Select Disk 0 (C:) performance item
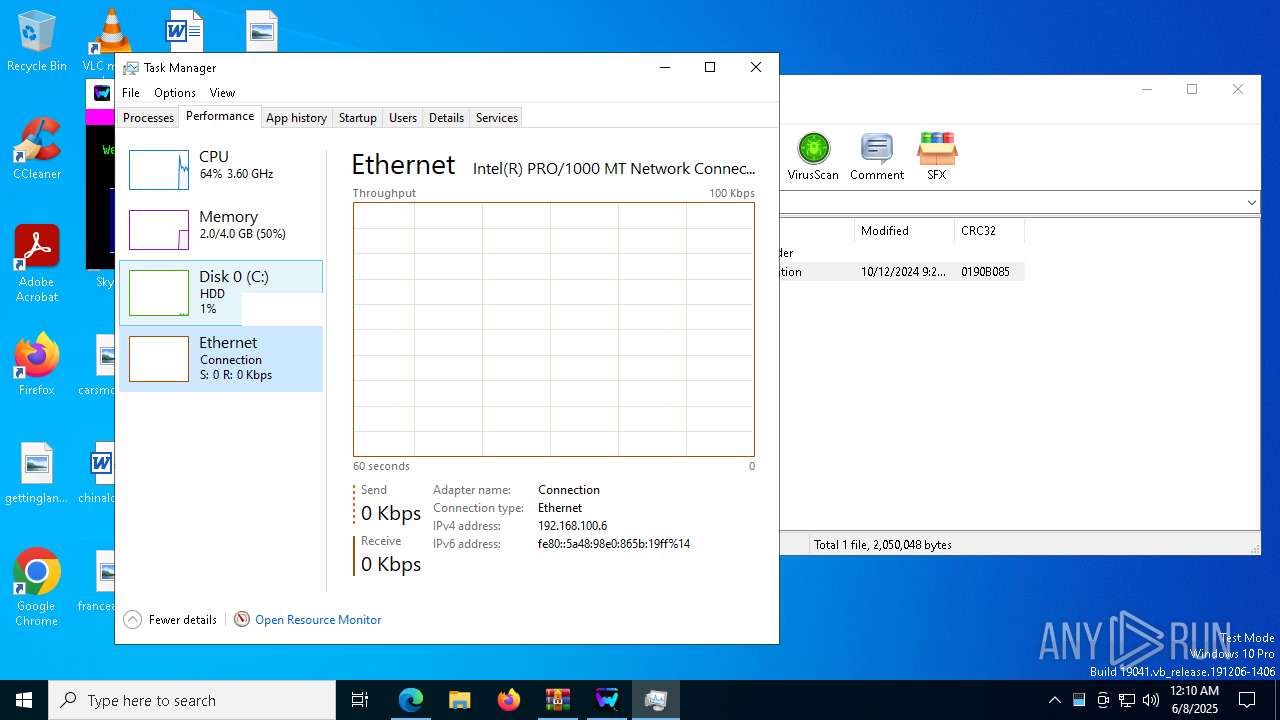This screenshot has height=720, width=1280. pyautogui.click(x=221, y=293)
